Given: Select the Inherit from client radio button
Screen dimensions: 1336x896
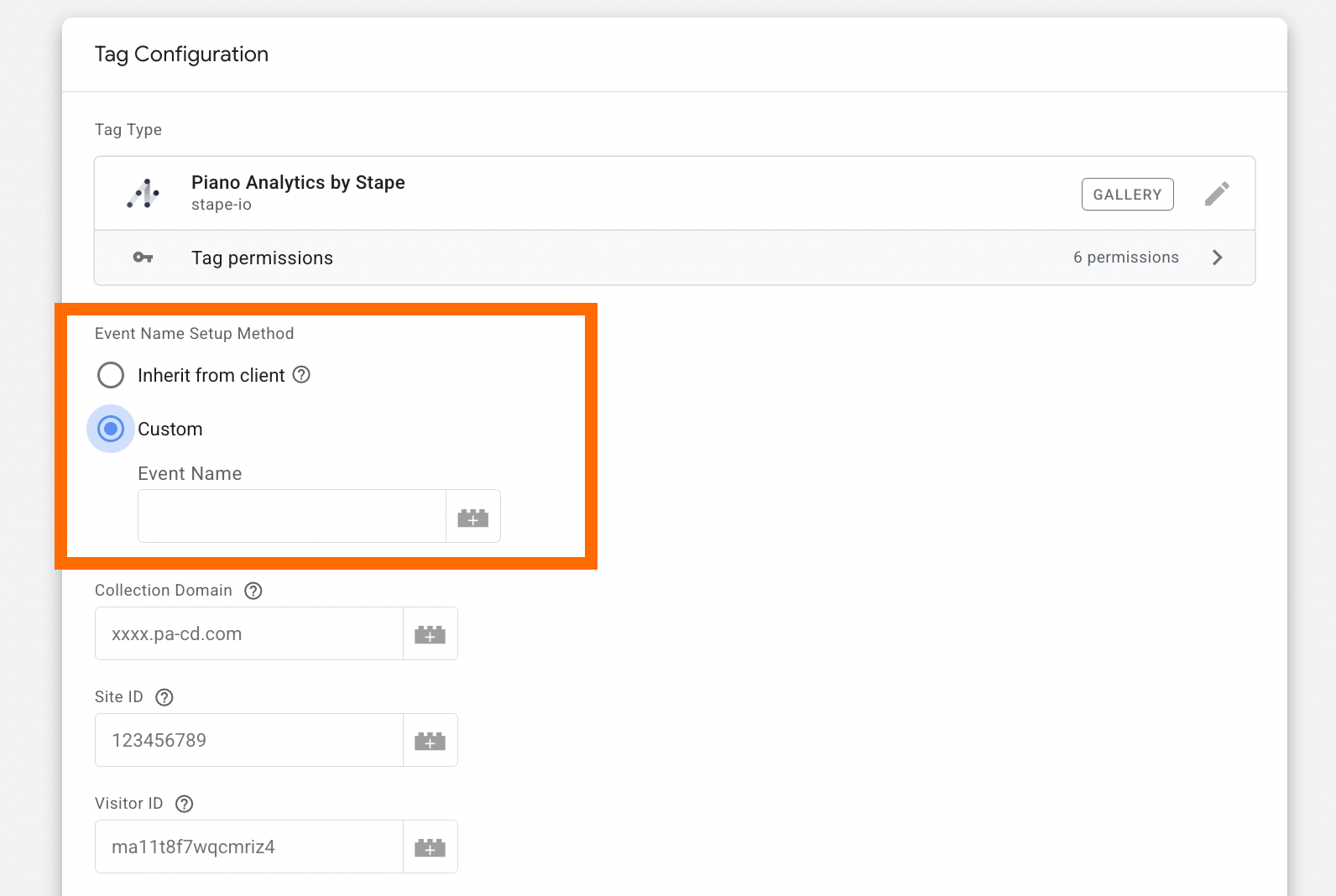Looking at the screenshot, I should 111,375.
